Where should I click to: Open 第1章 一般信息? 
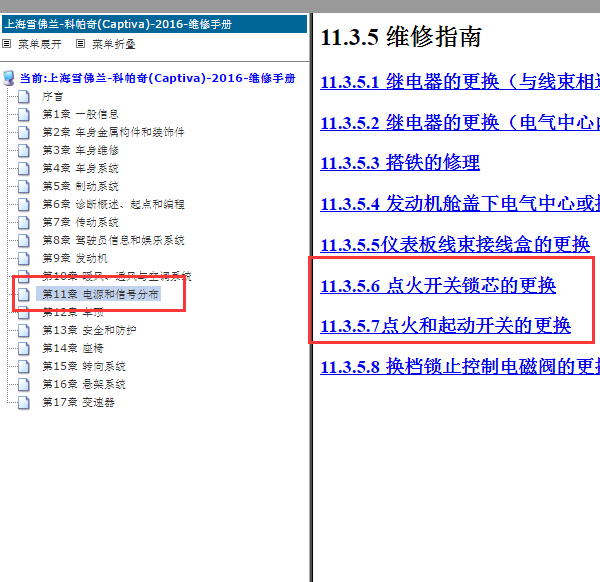tap(80, 114)
